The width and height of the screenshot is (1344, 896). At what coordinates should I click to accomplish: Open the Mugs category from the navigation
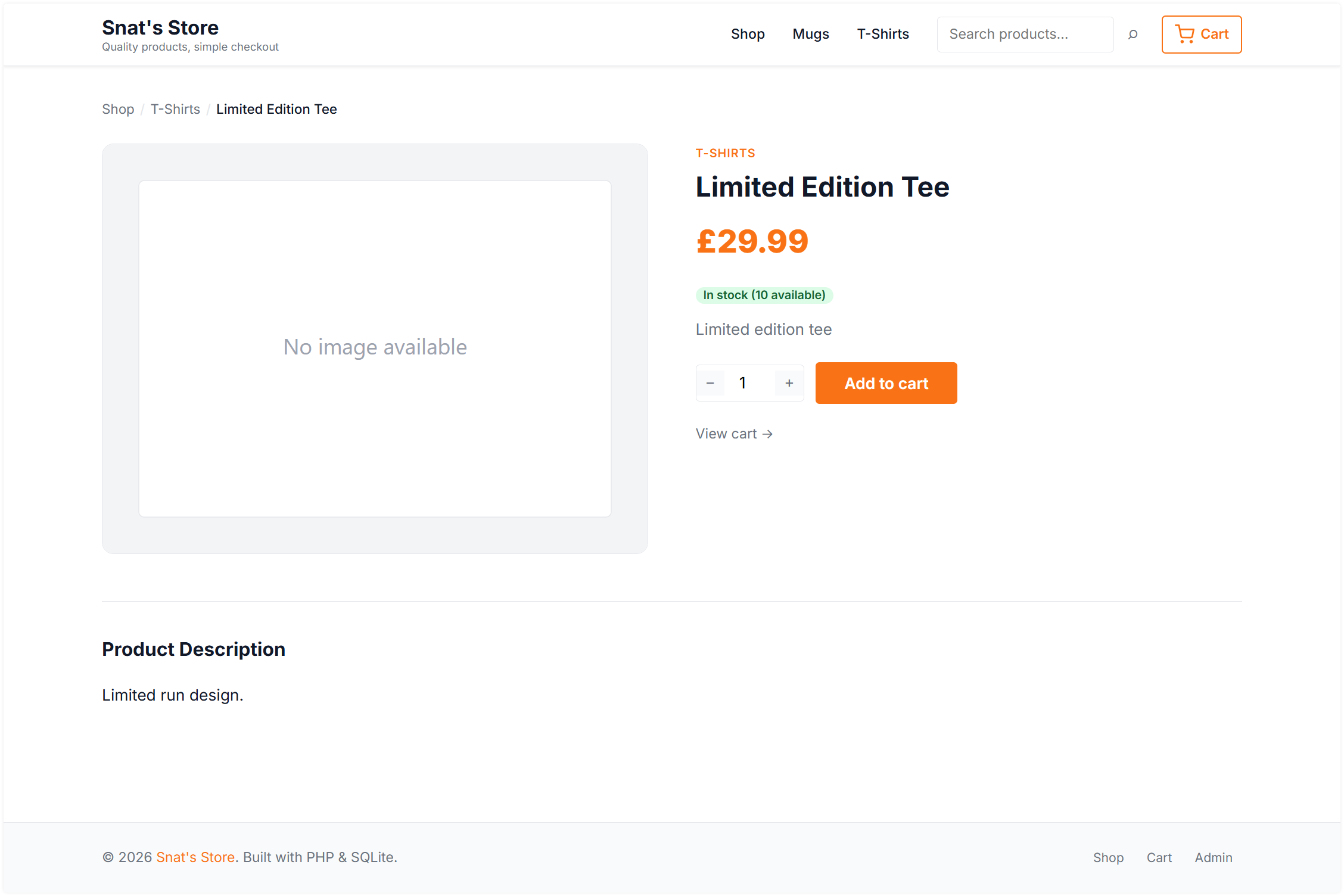pos(810,34)
